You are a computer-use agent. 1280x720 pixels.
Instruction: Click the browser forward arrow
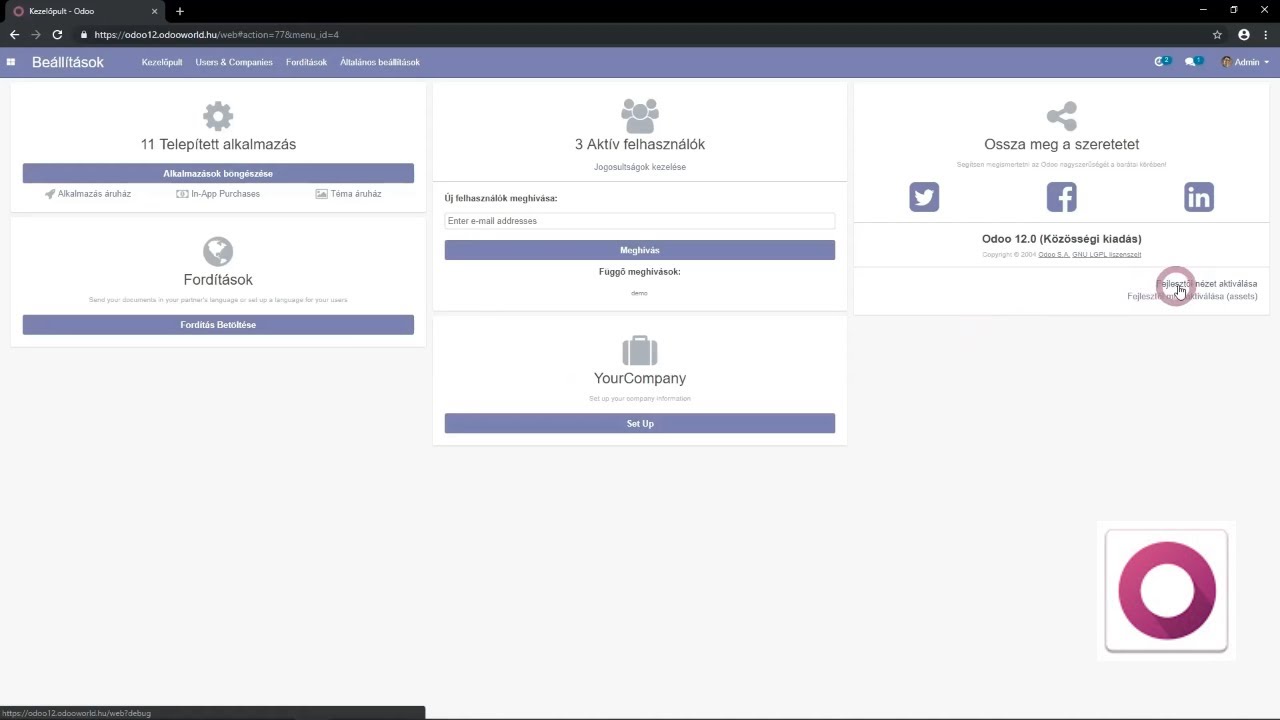[36, 34]
